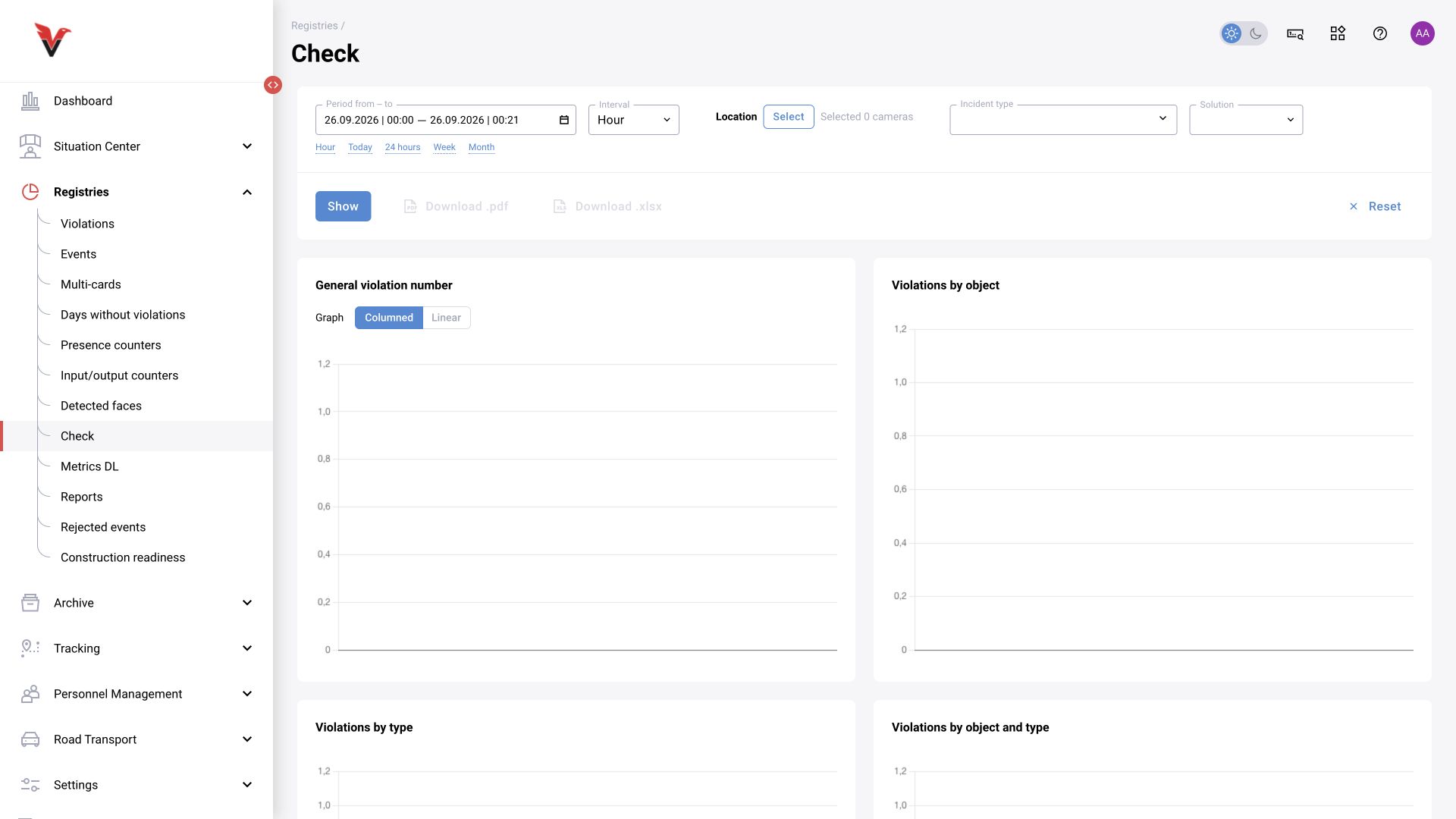This screenshot has height=819, width=1456.
Task: Expand the Settings section chevron
Action: point(247,785)
